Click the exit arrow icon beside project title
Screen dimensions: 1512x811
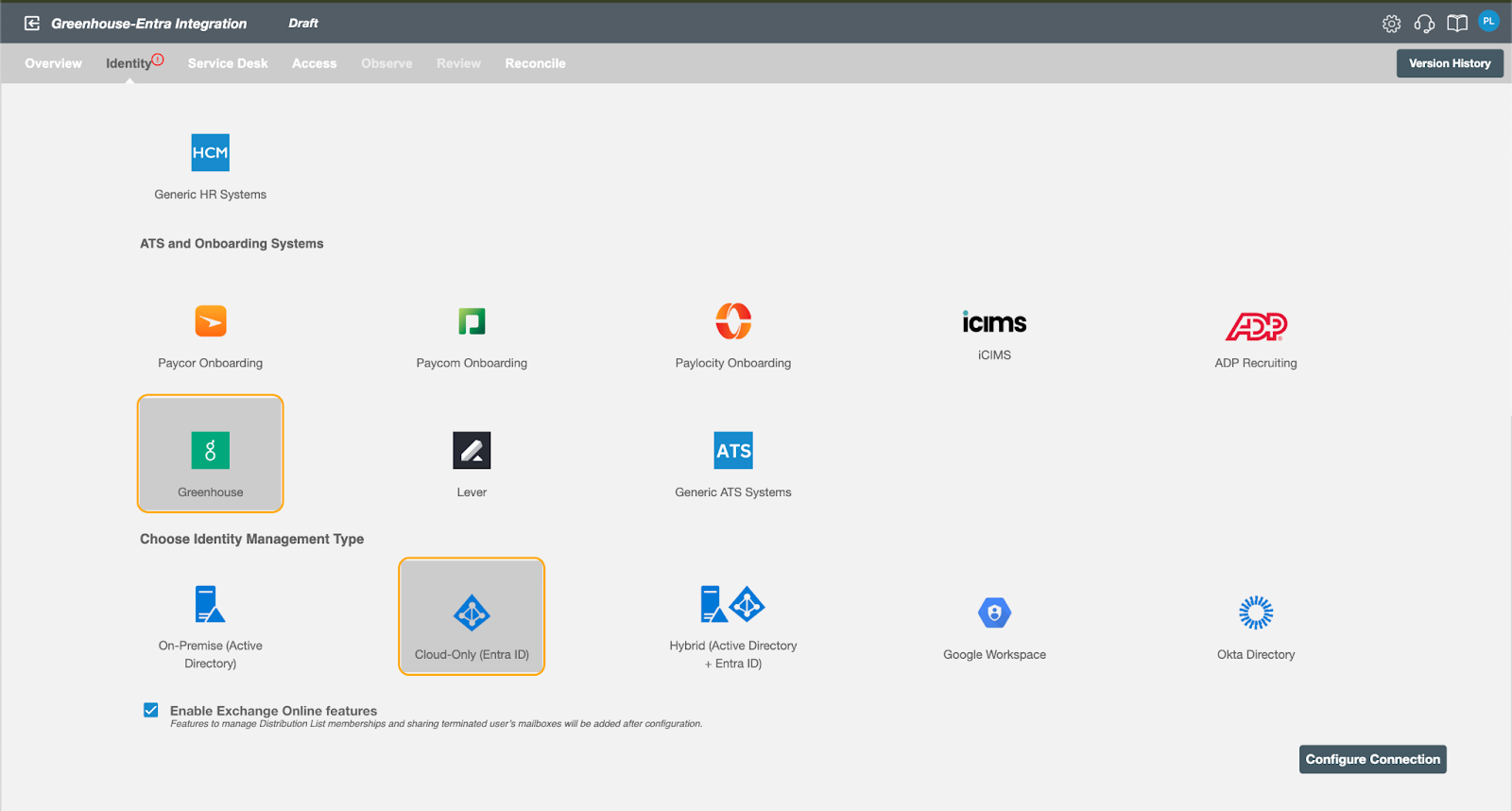[32, 24]
